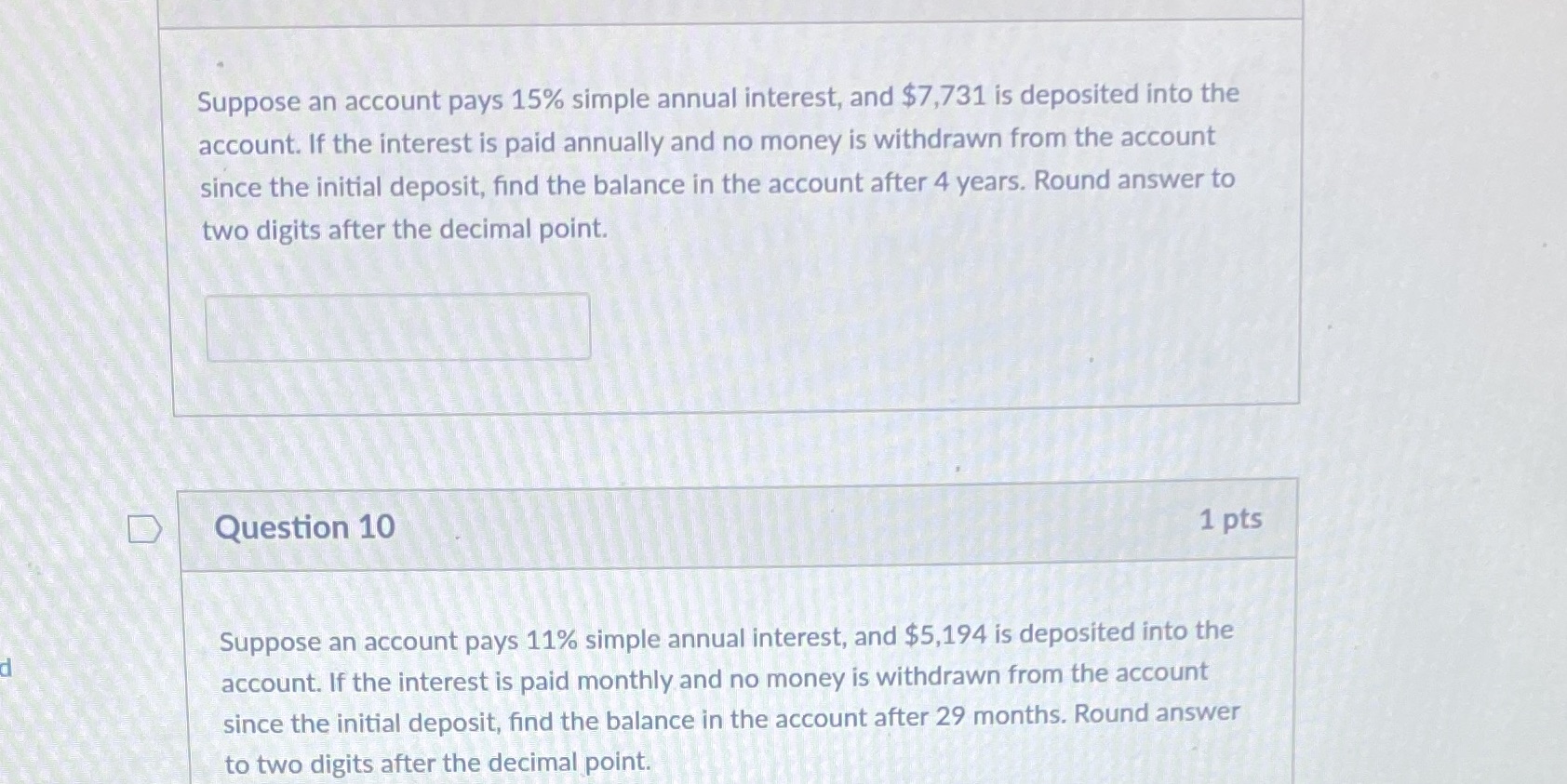Click the $7,731 deposit amount

(944, 96)
